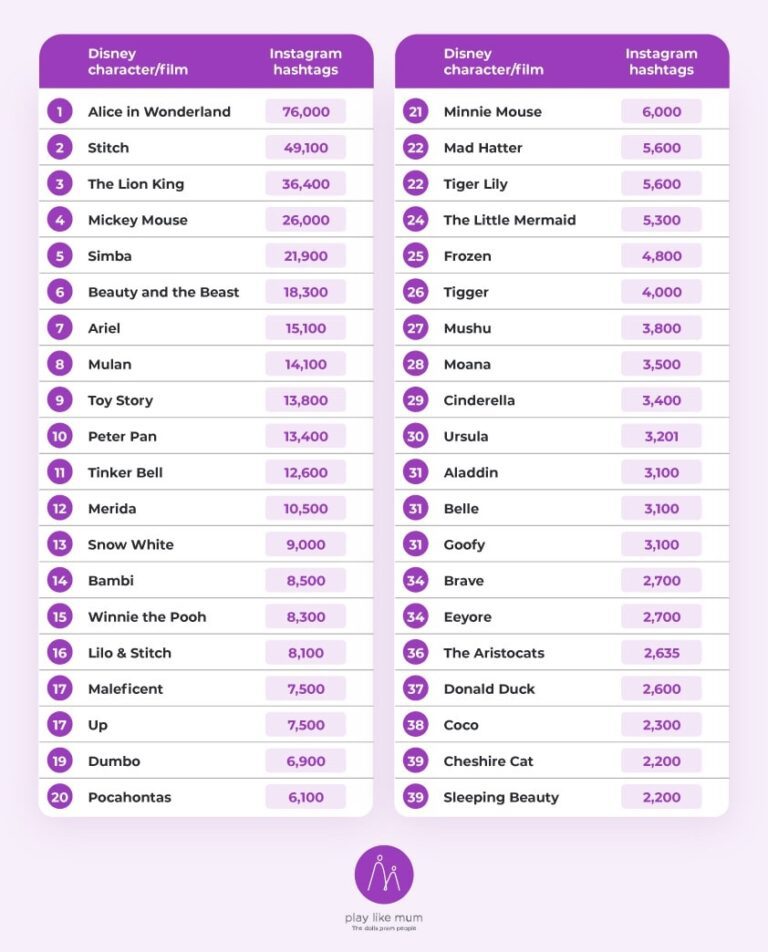Click the rank 21 badge for Minnie Mouse
Screen dimensions: 768x952
(x=416, y=112)
